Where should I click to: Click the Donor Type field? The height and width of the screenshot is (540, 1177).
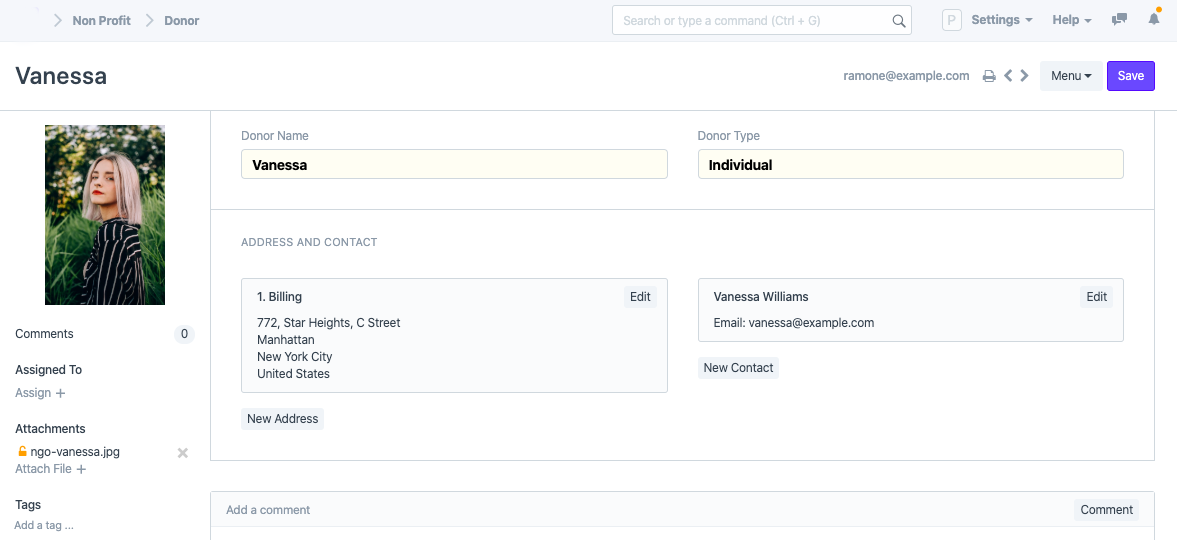tap(910, 165)
